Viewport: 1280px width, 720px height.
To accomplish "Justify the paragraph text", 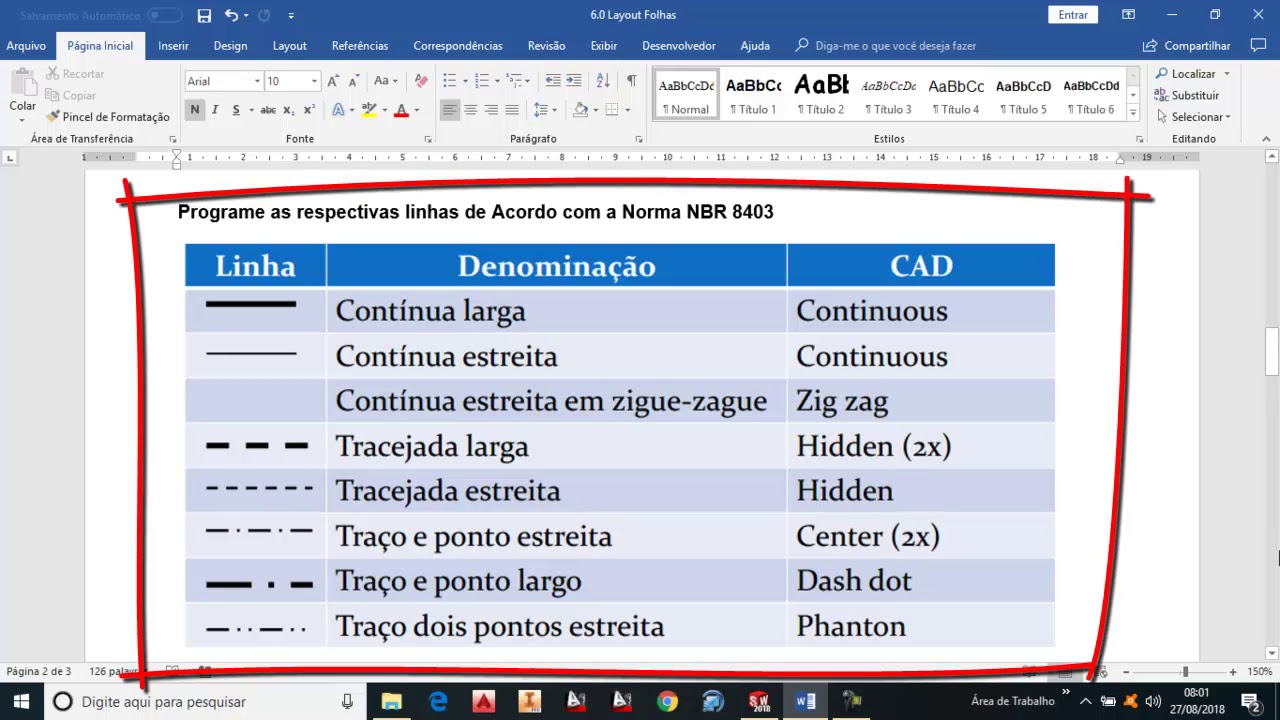I will point(512,110).
